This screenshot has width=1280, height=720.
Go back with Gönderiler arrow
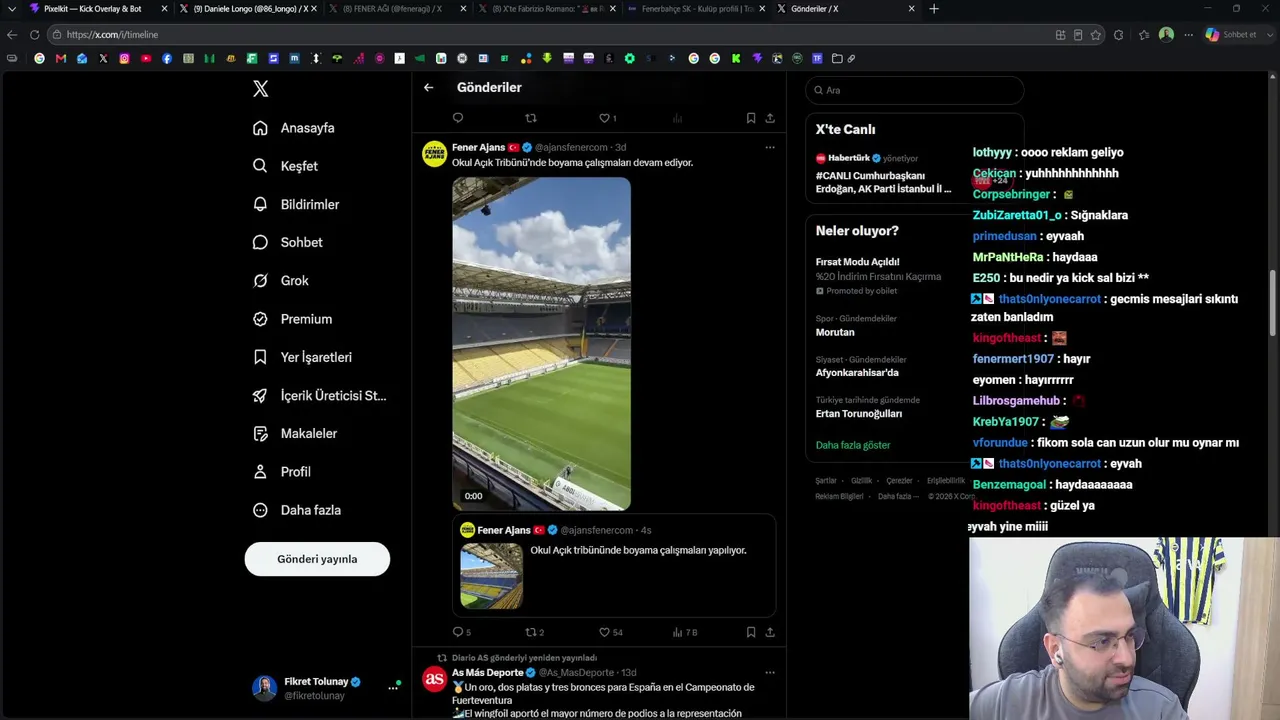(428, 88)
